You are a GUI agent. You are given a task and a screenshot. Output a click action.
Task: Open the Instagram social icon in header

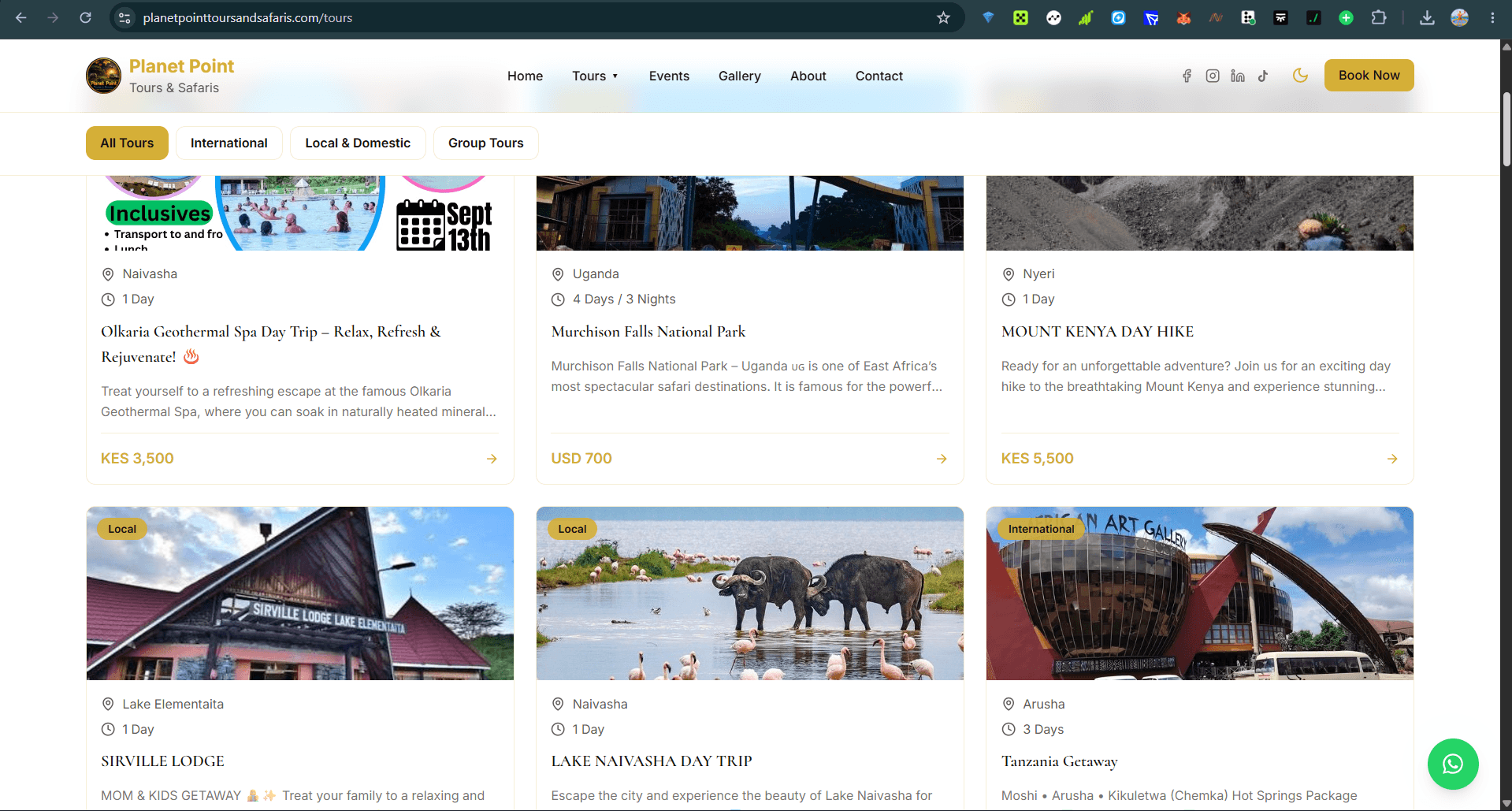click(x=1213, y=76)
